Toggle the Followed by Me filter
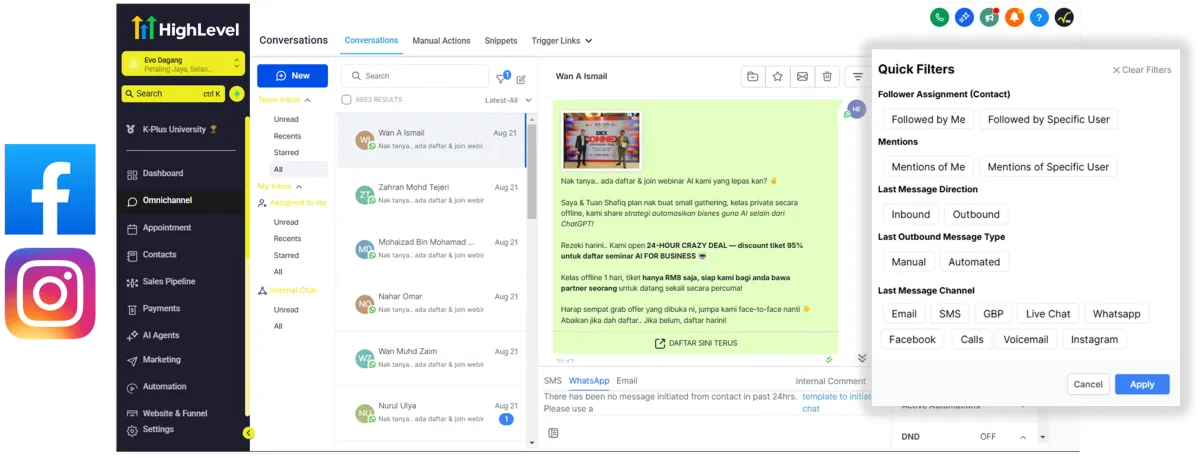The height and width of the screenshot is (458, 1200). pos(928,119)
